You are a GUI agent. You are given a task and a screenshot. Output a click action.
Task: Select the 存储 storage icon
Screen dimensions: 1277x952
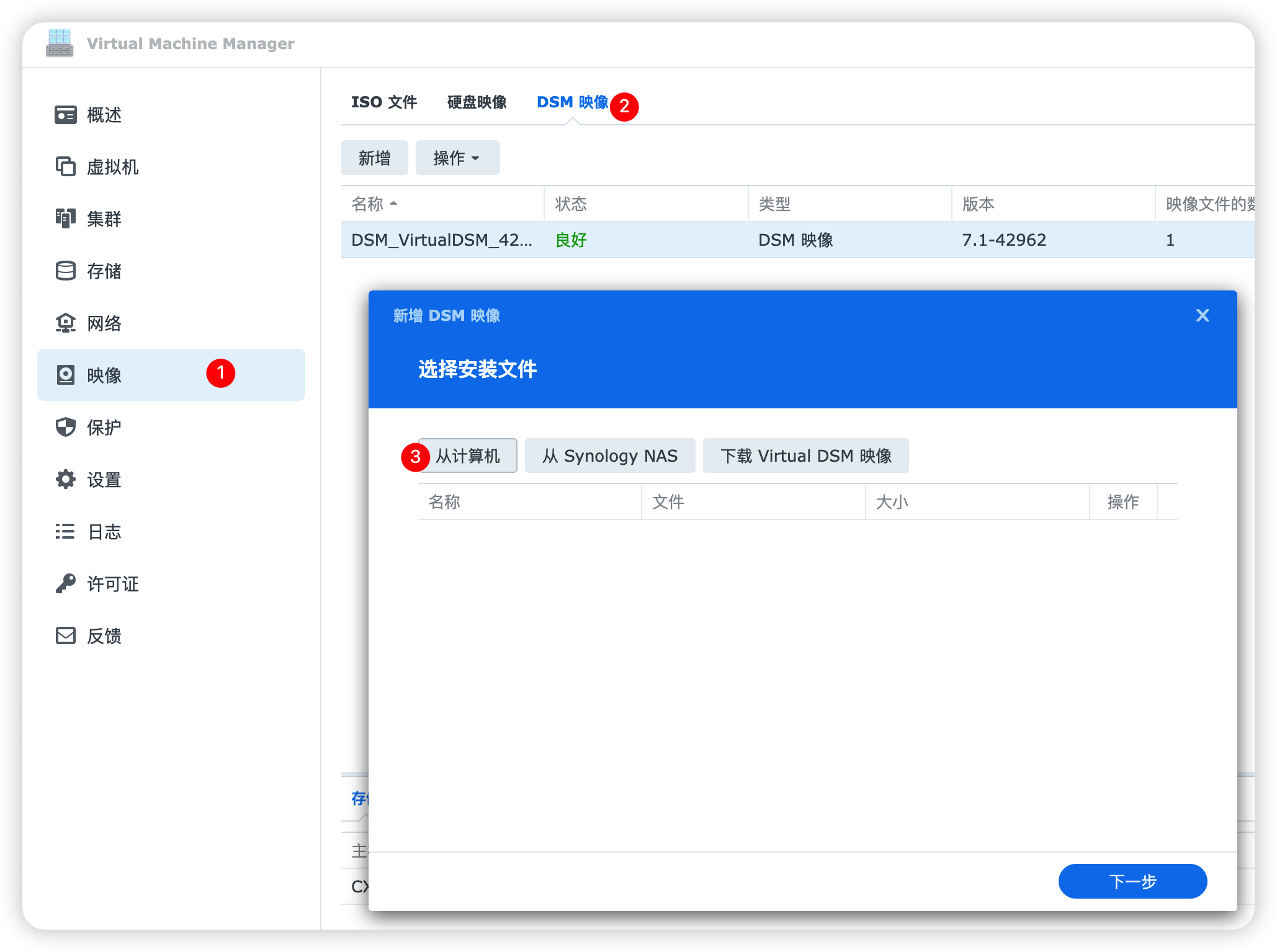pyautogui.click(x=65, y=271)
